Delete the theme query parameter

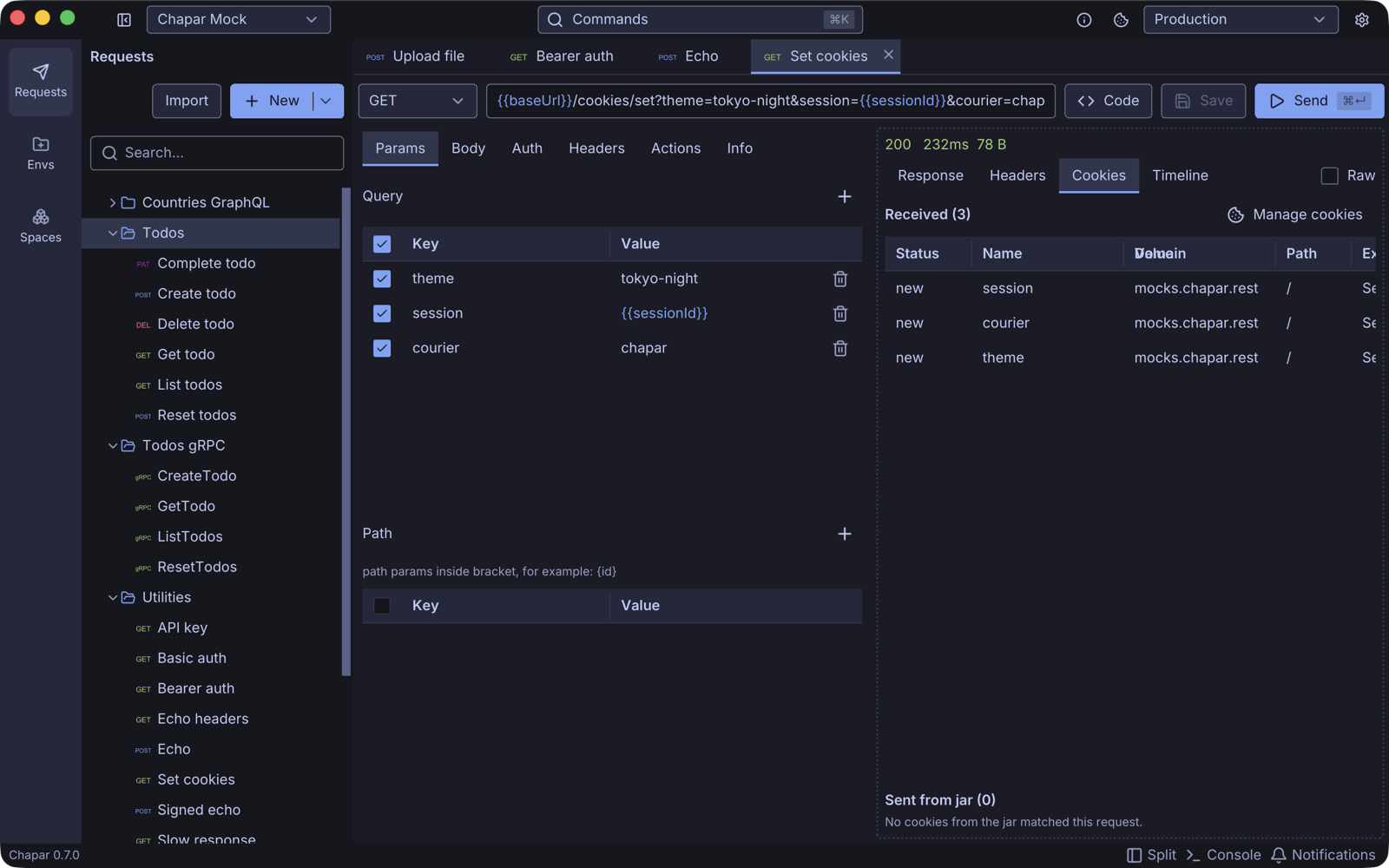(x=839, y=279)
